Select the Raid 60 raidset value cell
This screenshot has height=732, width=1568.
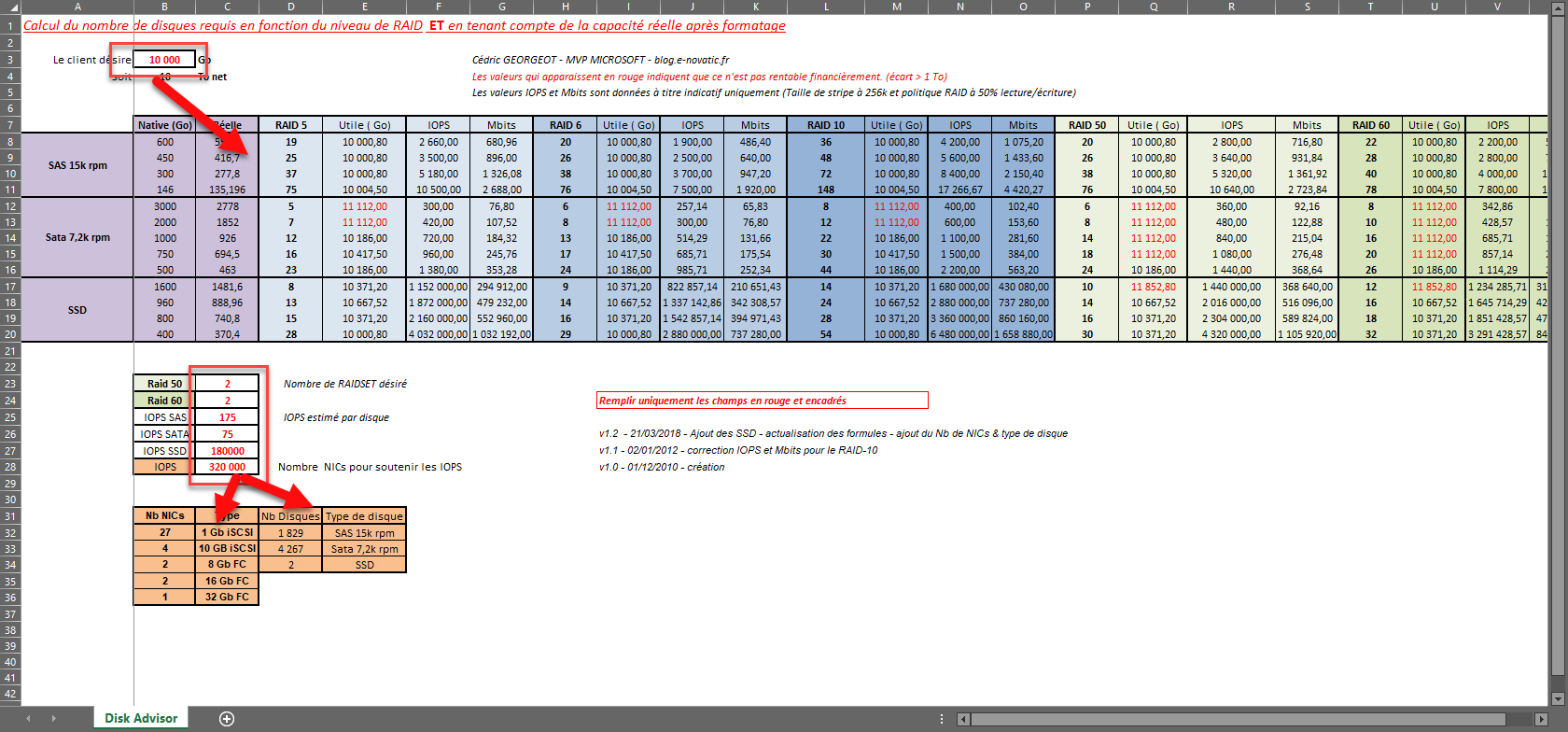coord(227,401)
